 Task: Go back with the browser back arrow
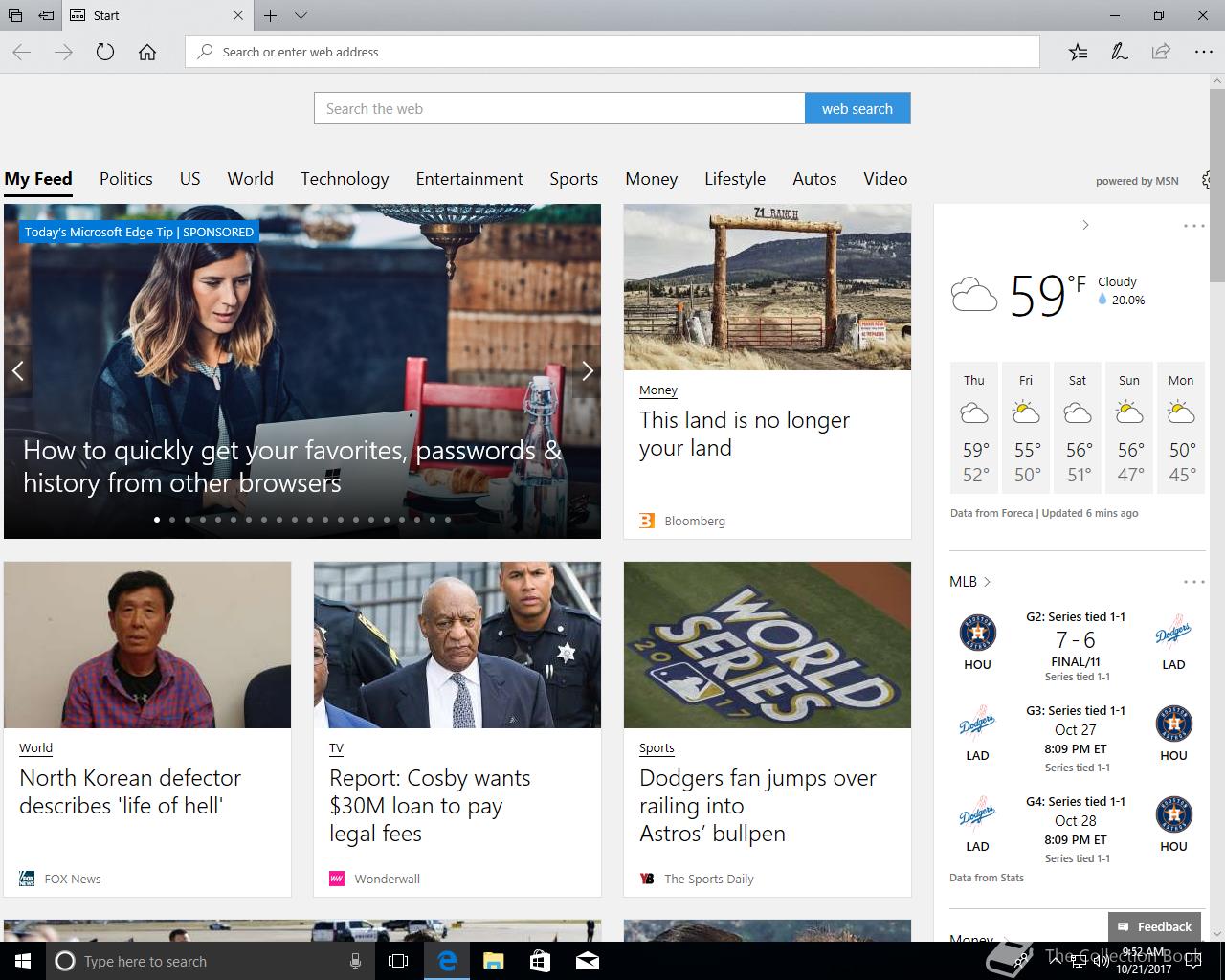22,52
